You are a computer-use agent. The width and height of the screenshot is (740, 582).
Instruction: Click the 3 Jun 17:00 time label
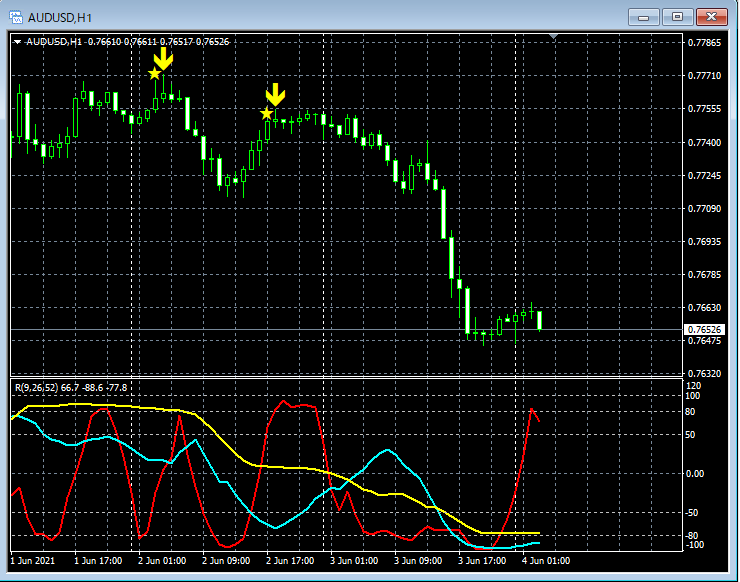tap(482, 561)
